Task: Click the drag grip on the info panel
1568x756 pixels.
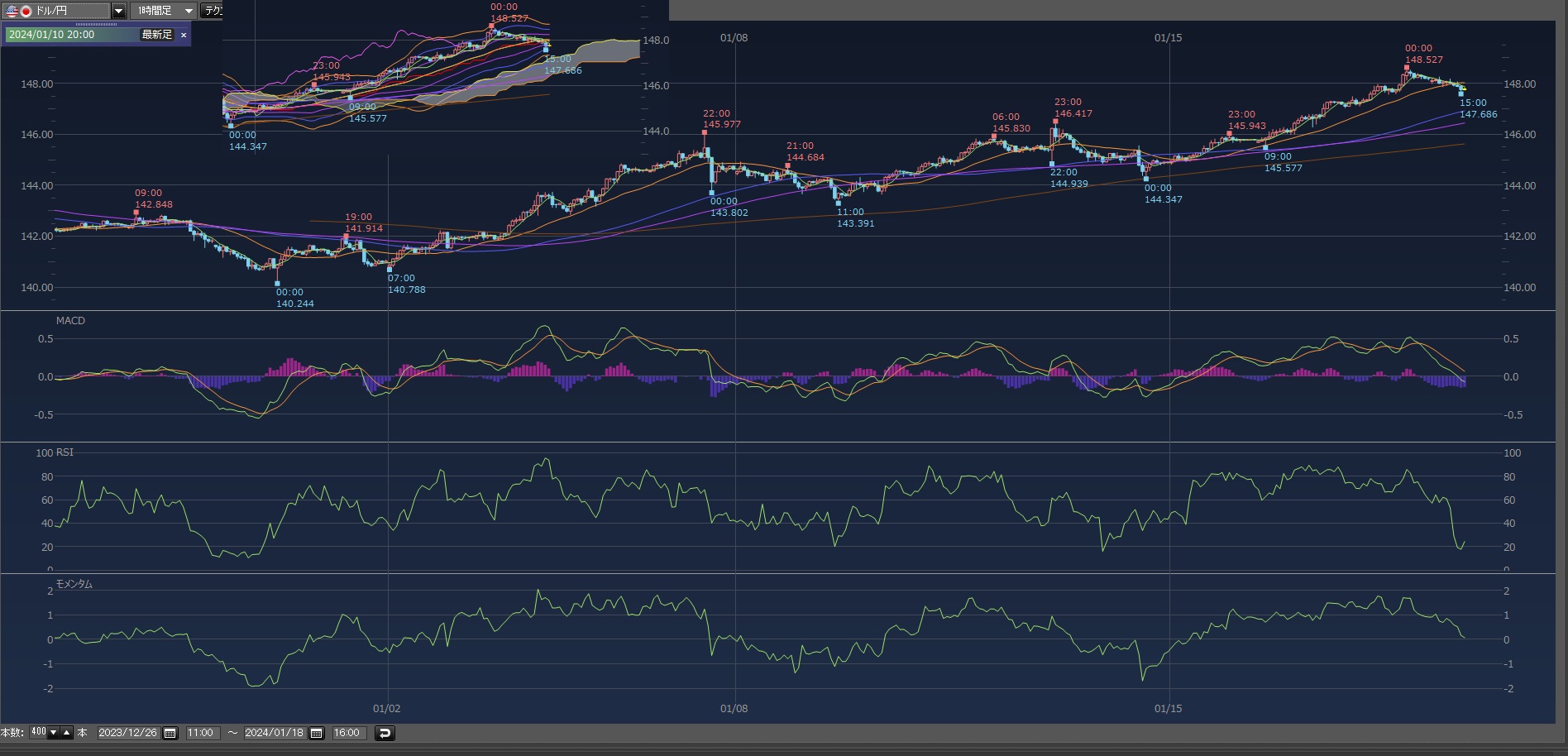Action: click(x=96, y=25)
